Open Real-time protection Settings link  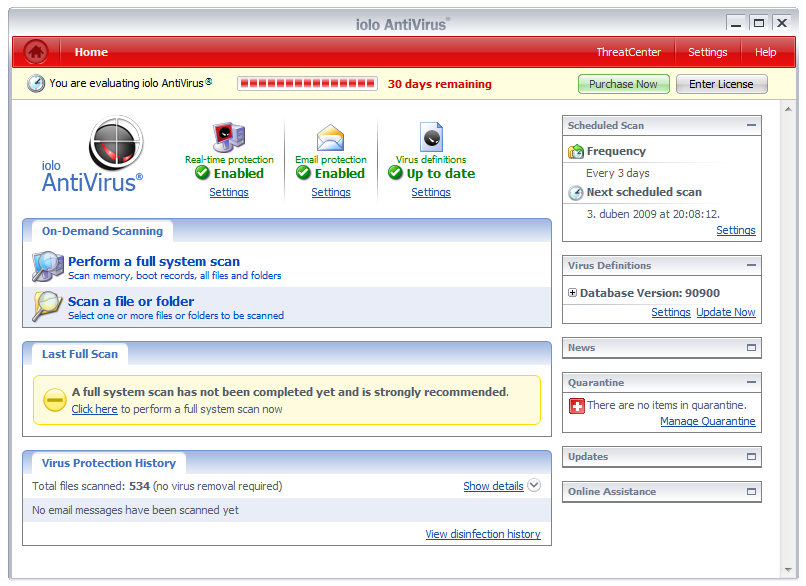click(229, 192)
